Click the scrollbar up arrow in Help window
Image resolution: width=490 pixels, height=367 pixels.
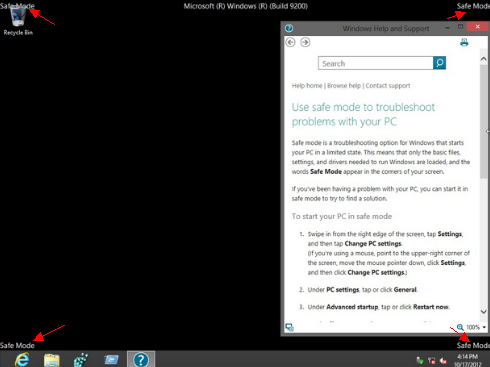coord(484,59)
